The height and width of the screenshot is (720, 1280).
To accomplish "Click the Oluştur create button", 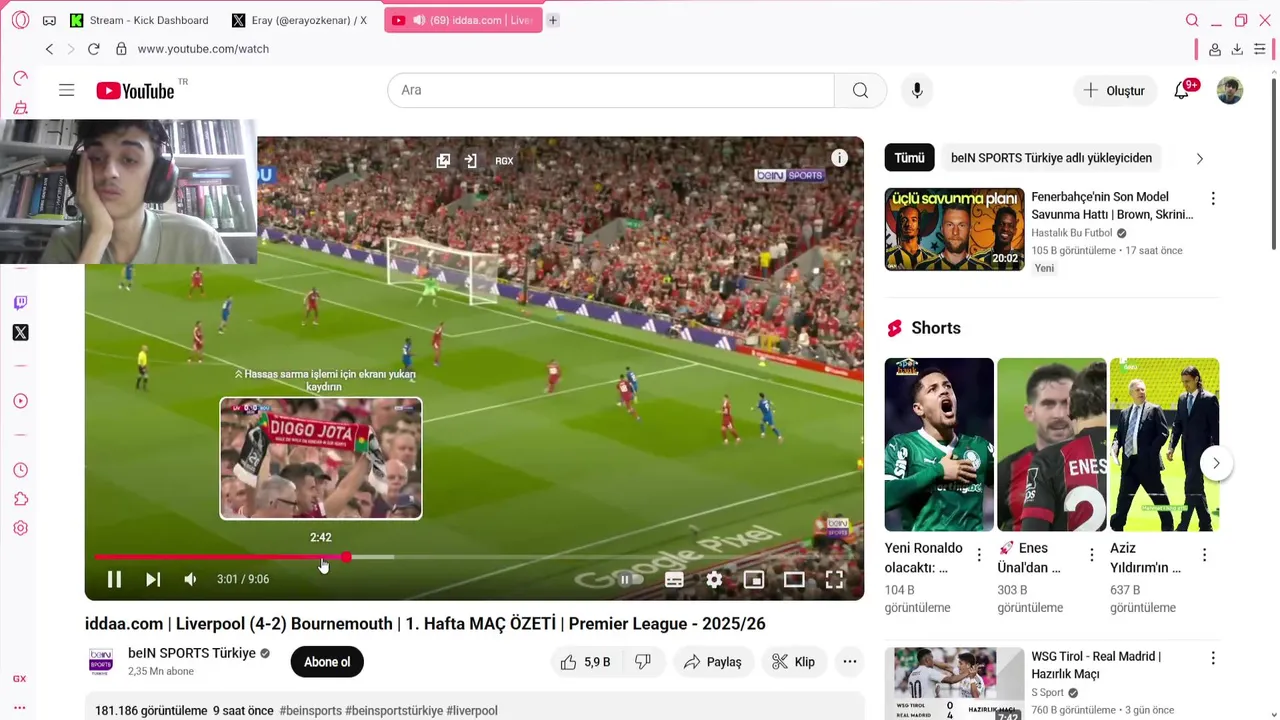I will 1115,91.
